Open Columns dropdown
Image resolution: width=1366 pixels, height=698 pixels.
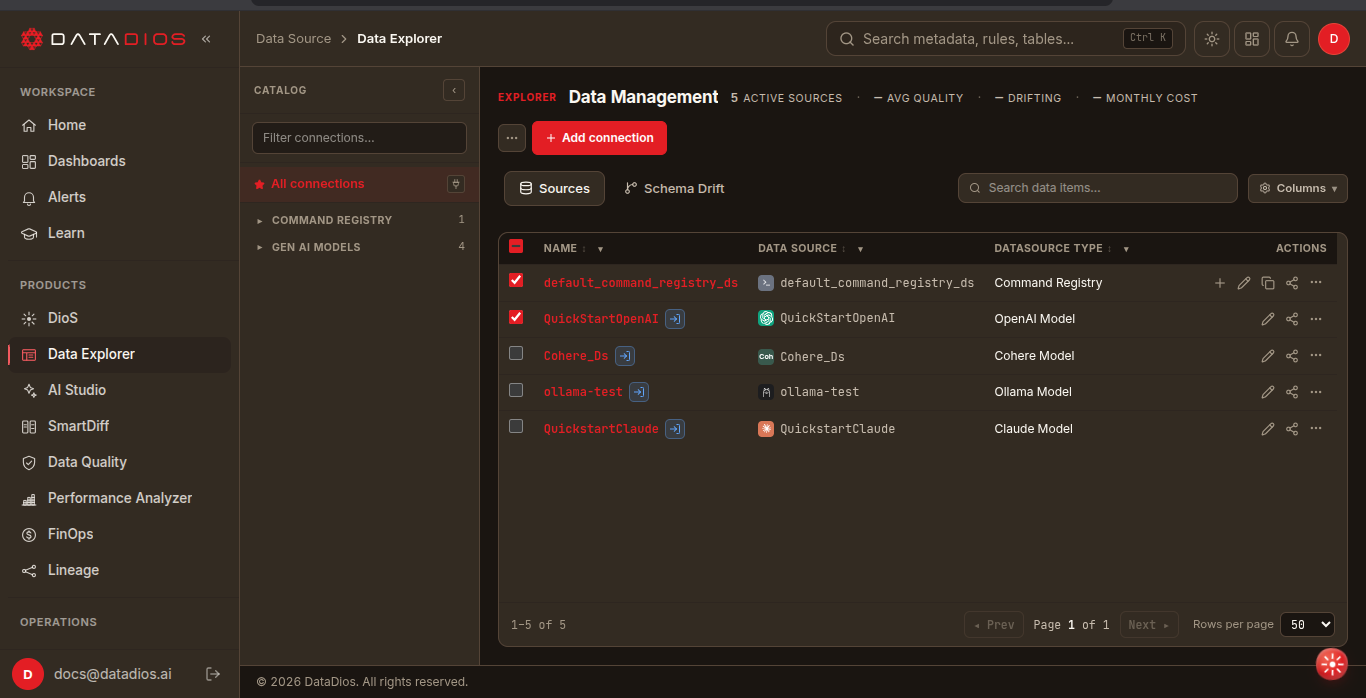(1298, 188)
